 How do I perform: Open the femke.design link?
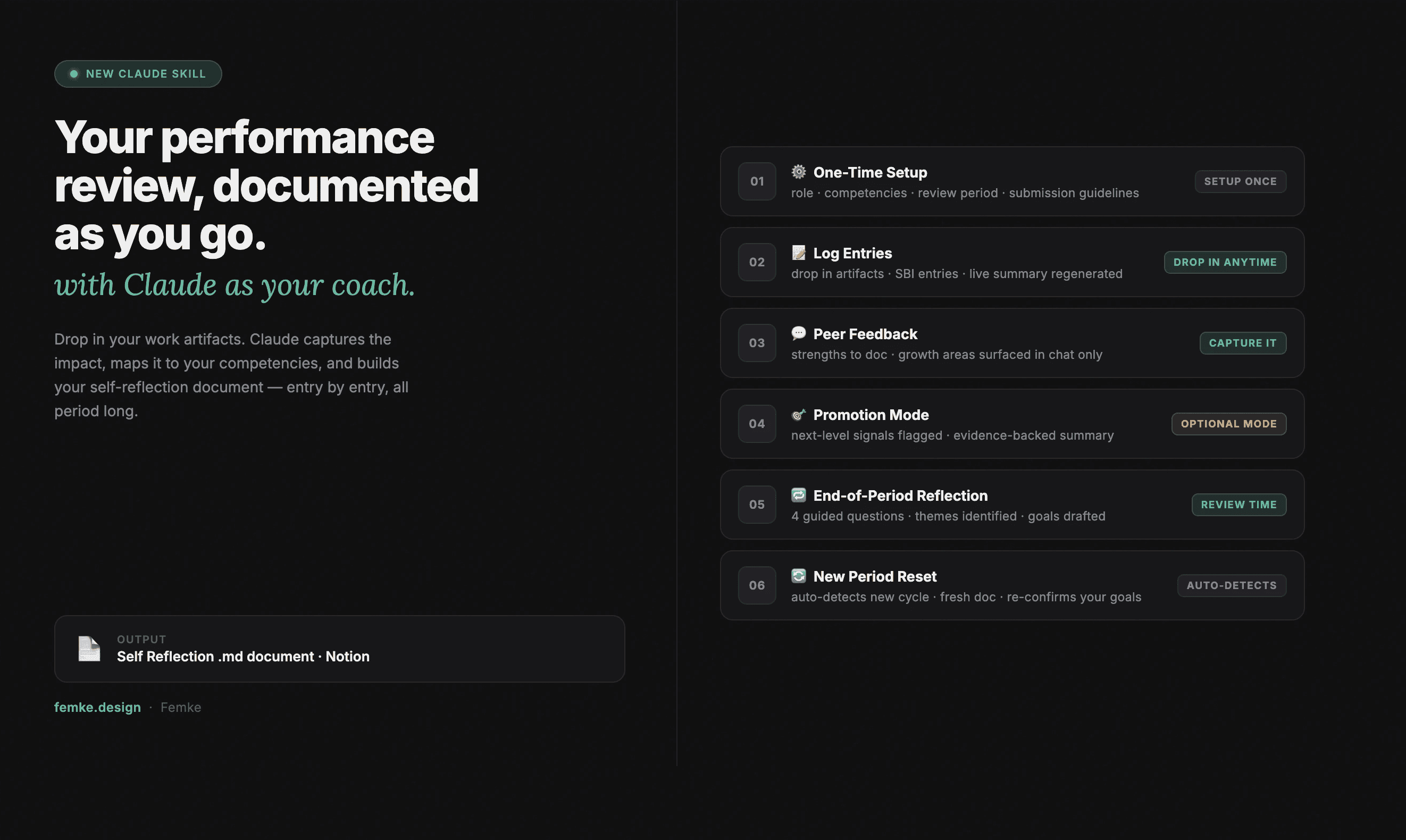coord(97,707)
